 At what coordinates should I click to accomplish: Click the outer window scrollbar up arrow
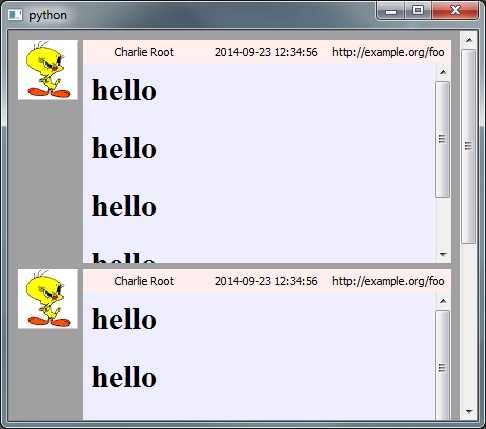pyautogui.click(x=469, y=40)
